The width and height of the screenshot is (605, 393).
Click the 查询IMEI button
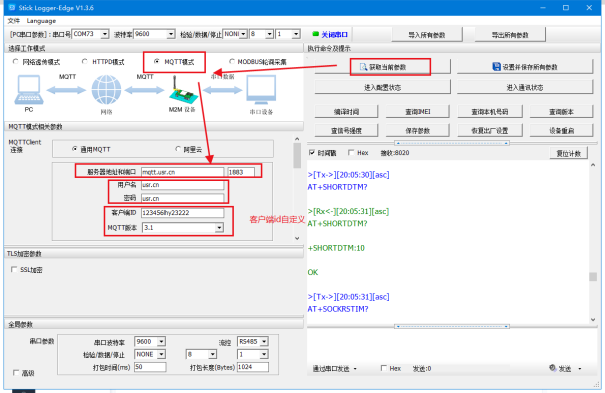[x=417, y=111]
